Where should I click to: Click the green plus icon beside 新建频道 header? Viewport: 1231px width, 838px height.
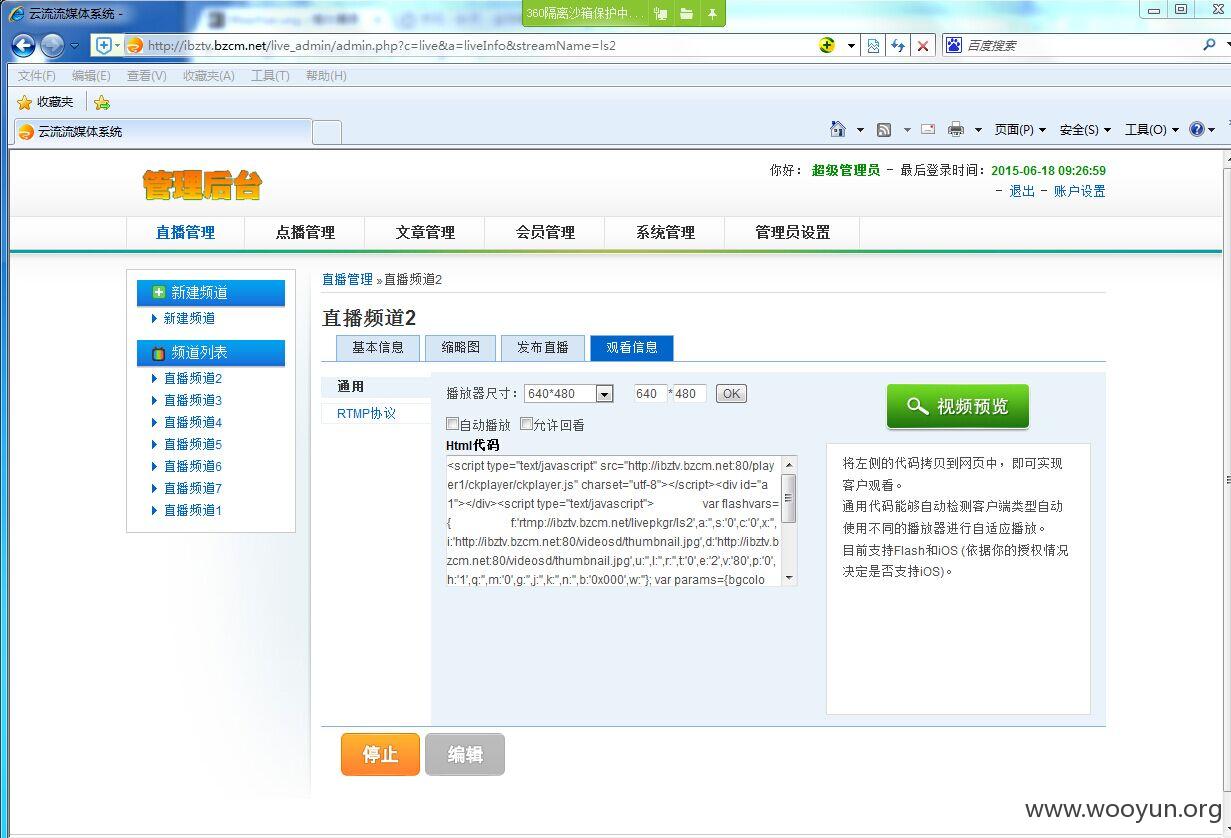[158, 292]
